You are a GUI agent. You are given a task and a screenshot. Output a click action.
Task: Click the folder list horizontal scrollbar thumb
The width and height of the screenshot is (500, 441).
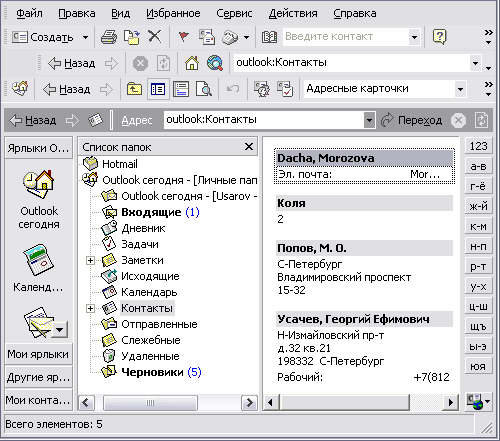[150, 403]
